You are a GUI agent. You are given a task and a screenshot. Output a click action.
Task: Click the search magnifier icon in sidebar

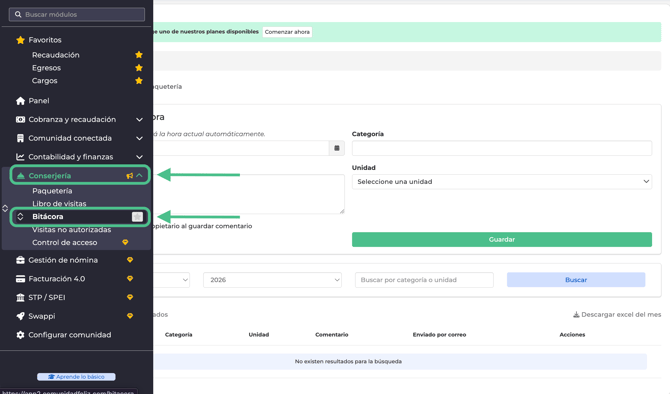[x=18, y=15]
